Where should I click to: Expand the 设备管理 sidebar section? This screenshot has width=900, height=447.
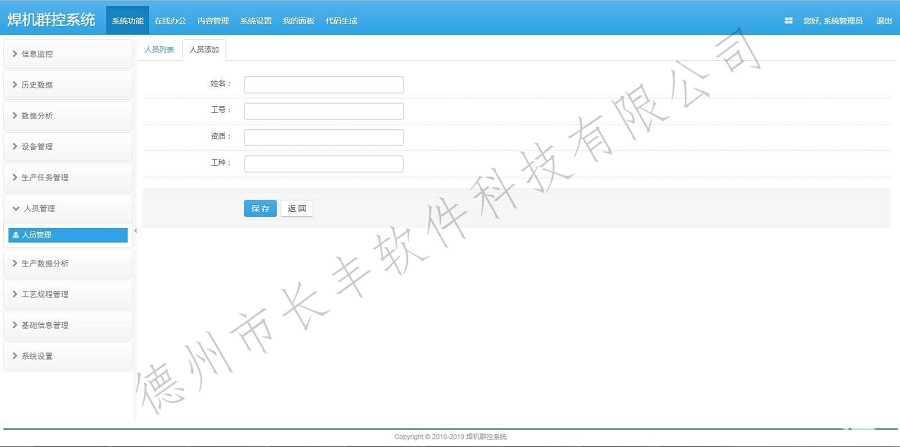67,147
